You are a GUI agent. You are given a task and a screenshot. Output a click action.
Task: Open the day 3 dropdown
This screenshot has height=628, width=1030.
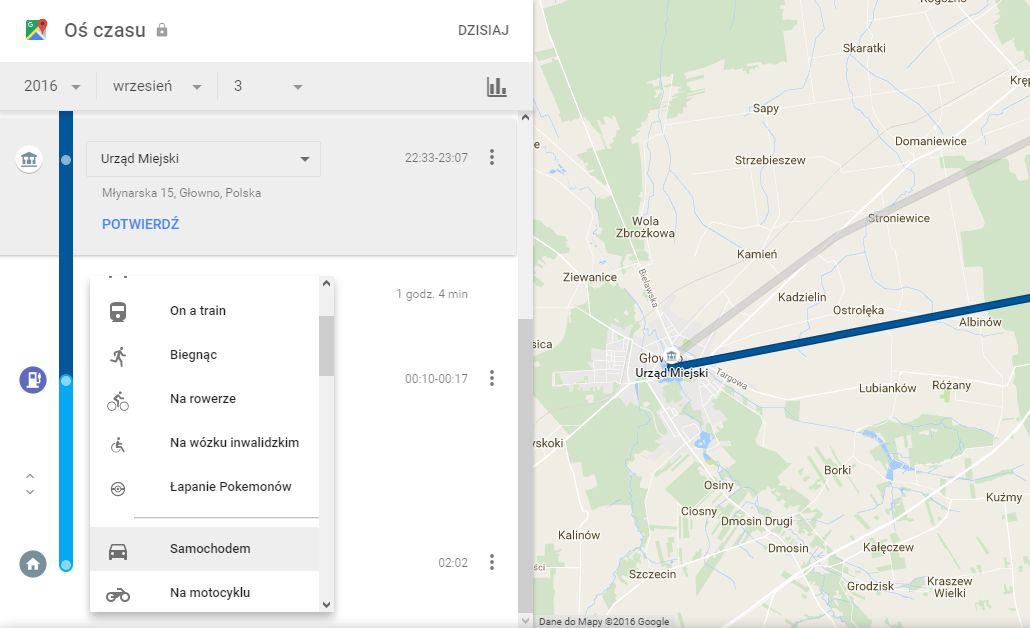pyautogui.click(x=267, y=86)
